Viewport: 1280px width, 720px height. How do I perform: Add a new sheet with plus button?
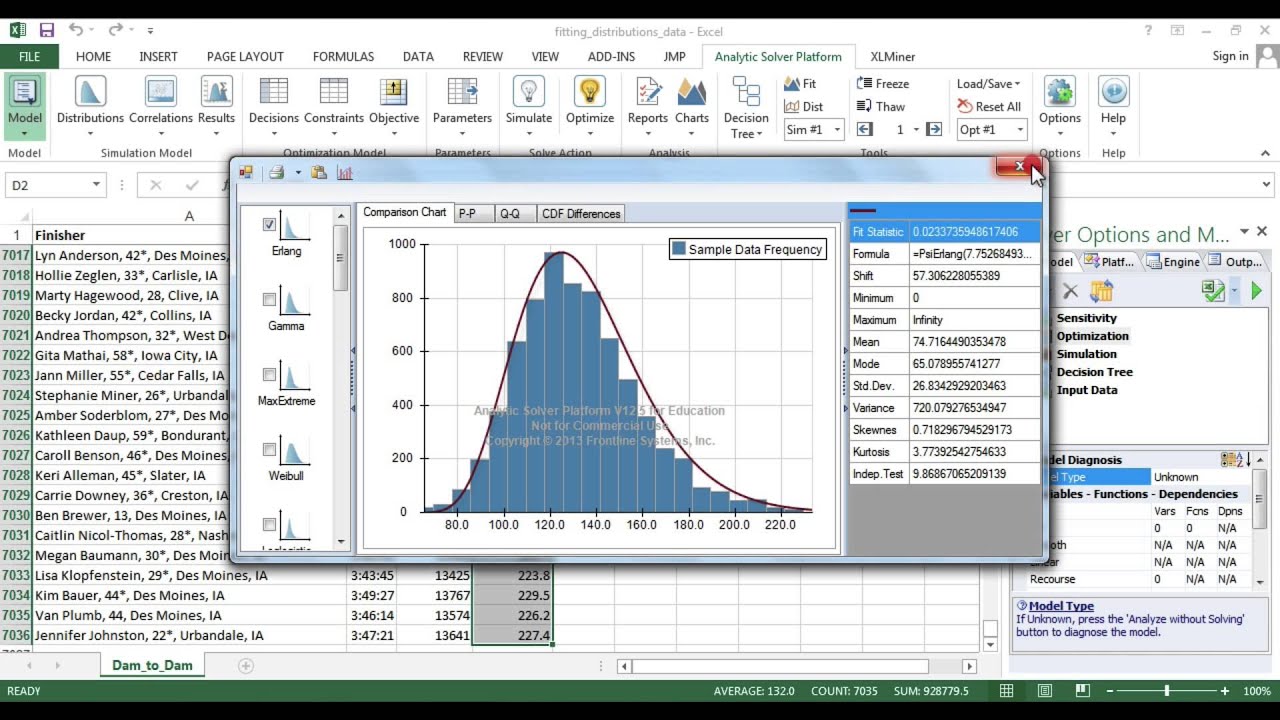245,665
